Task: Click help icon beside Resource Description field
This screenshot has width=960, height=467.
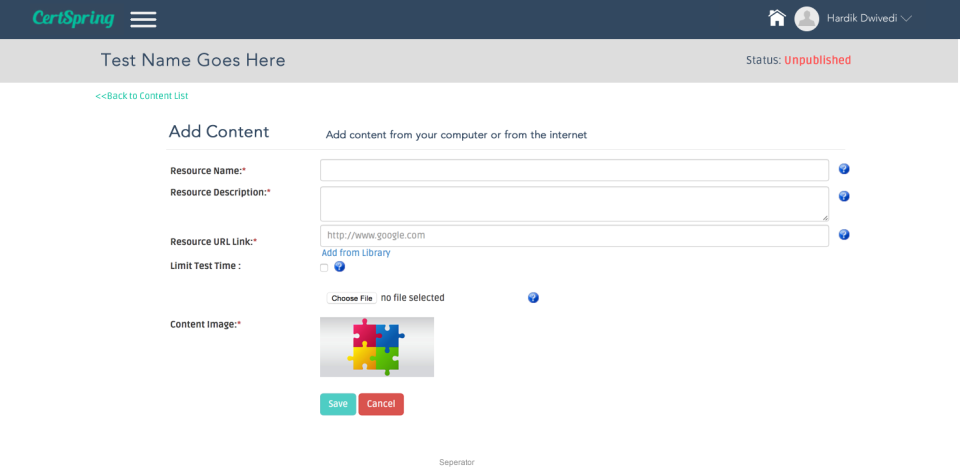Action: [x=844, y=196]
